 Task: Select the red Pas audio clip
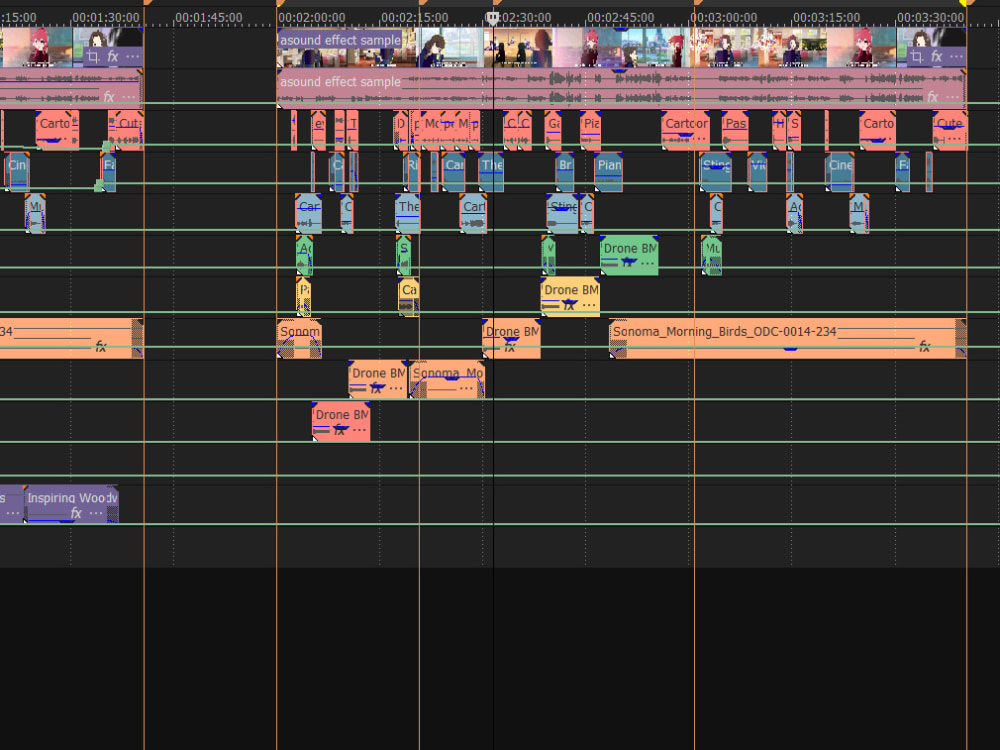pyautogui.click(x=735, y=131)
